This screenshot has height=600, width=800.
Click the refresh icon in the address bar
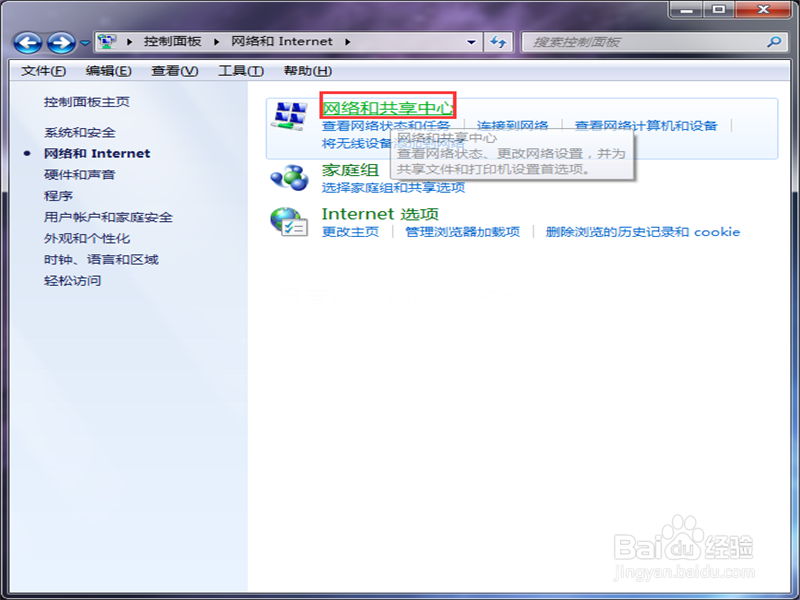(x=498, y=42)
